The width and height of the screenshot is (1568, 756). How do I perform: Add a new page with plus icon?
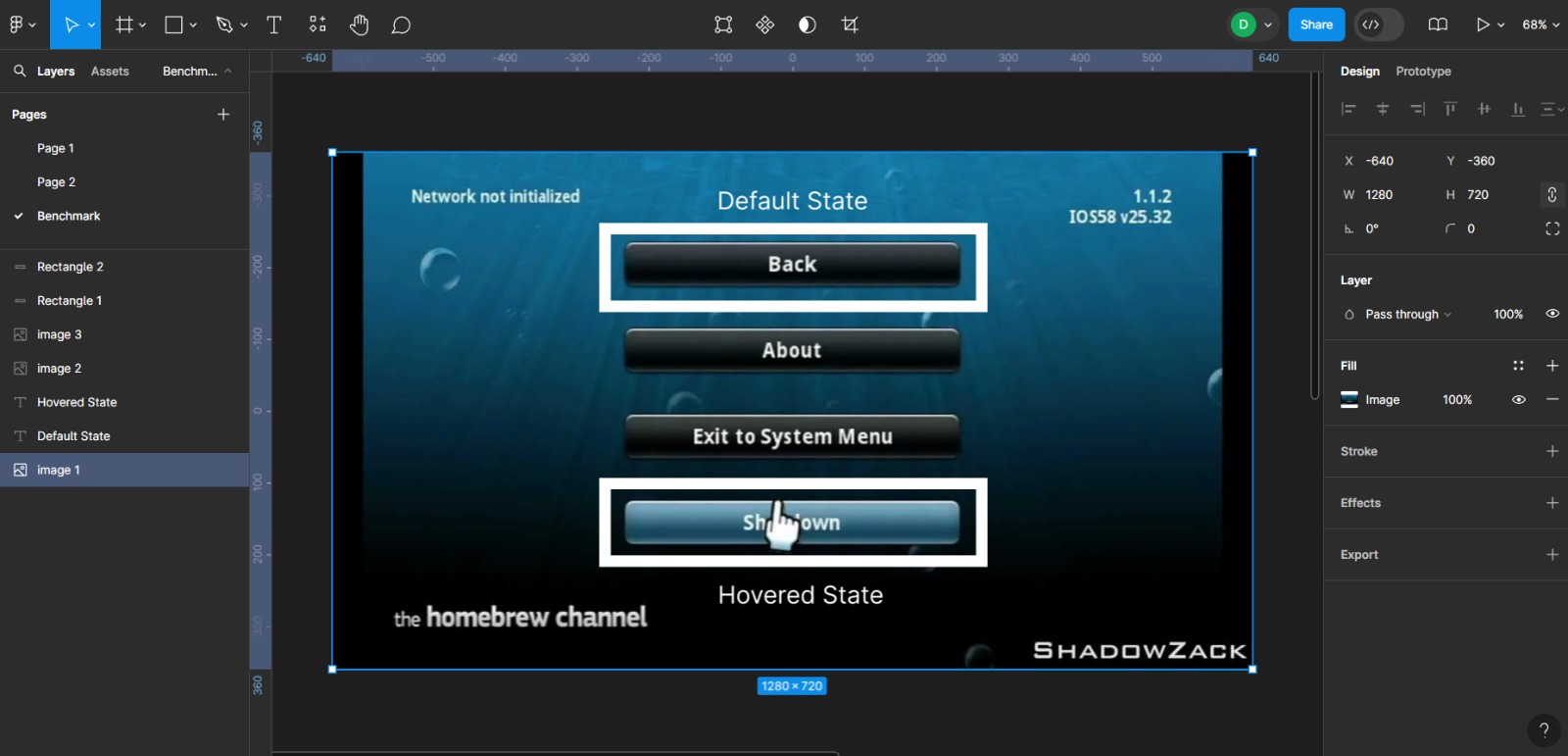tap(223, 114)
